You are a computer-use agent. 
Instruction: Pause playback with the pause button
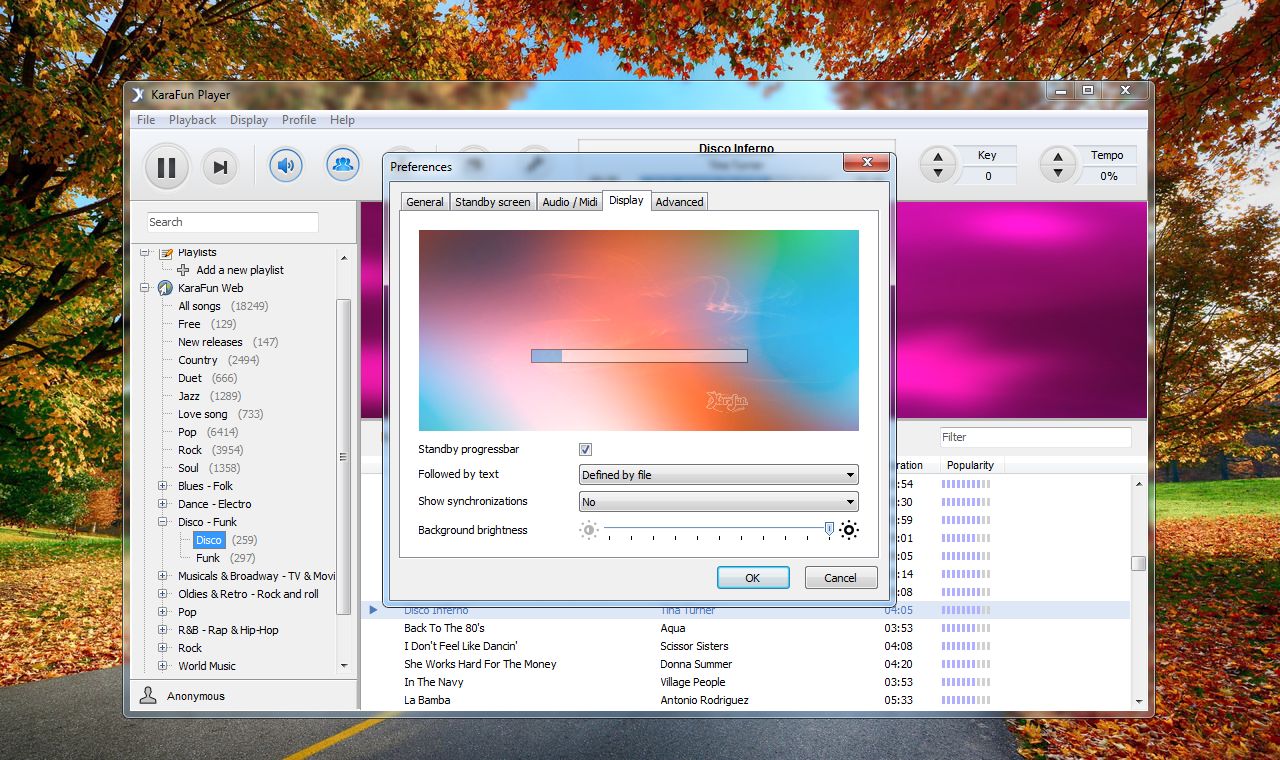pyautogui.click(x=167, y=167)
